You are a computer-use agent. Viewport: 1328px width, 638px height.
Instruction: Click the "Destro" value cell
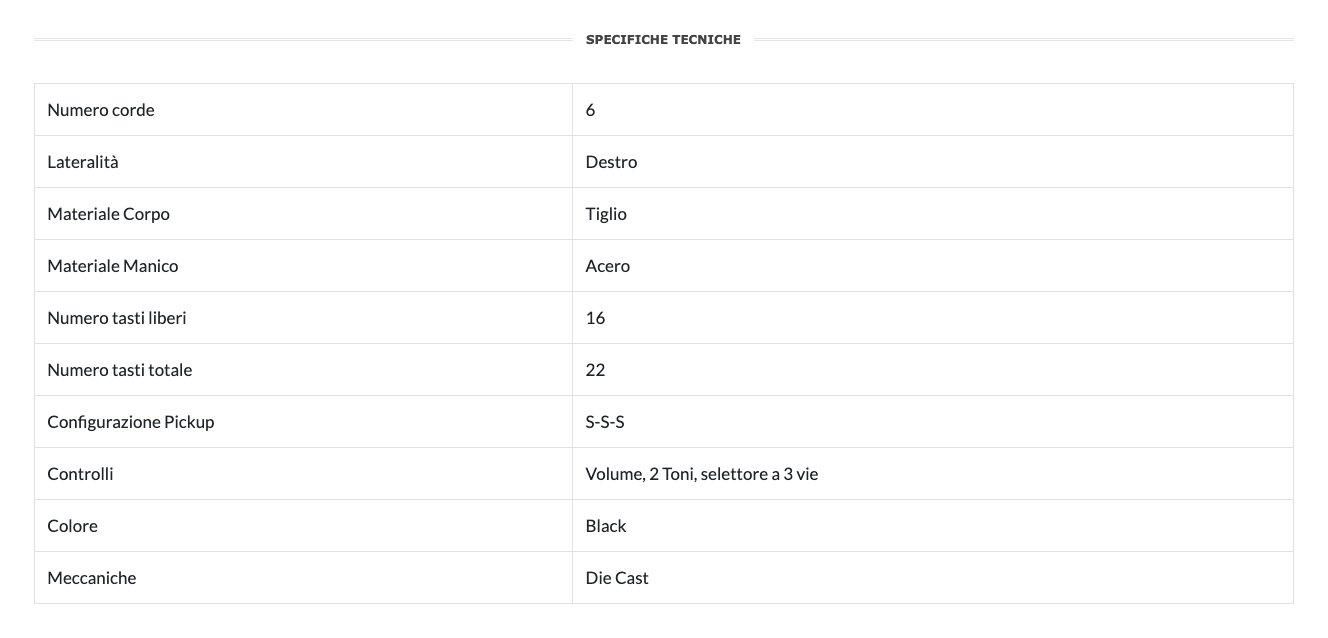tap(611, 162)
